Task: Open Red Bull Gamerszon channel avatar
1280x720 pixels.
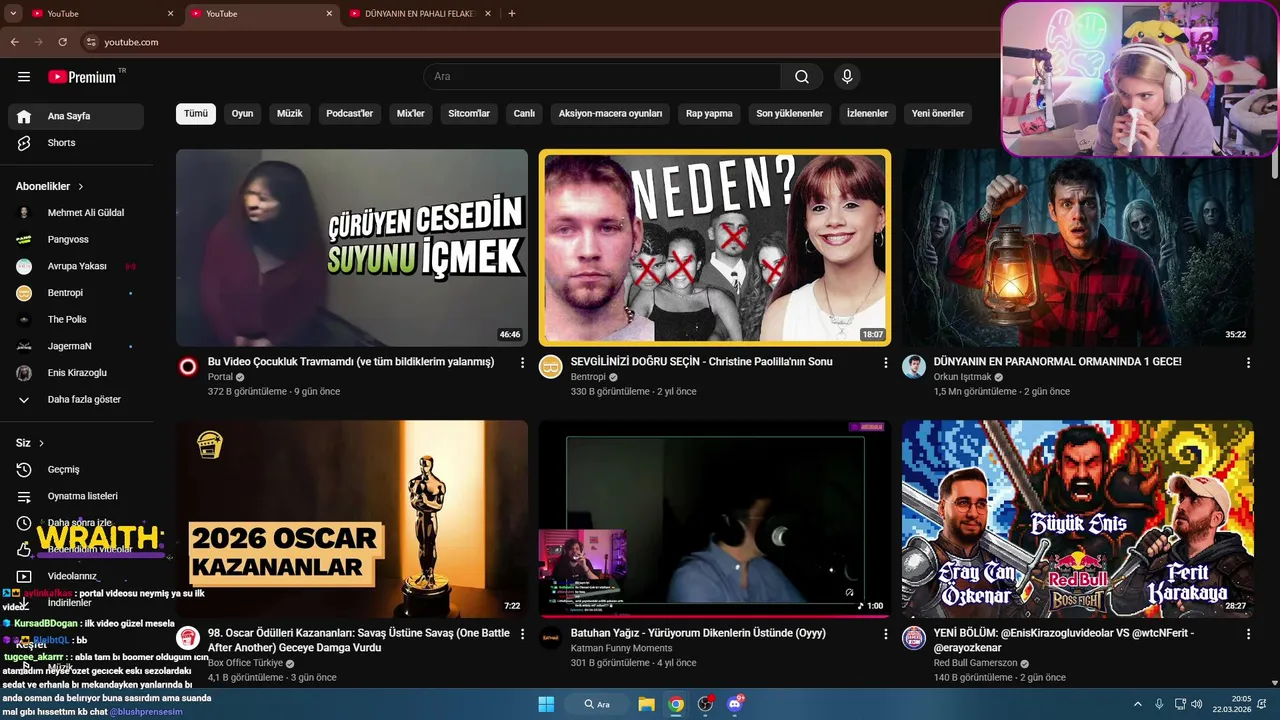Action: click(914, 638)
